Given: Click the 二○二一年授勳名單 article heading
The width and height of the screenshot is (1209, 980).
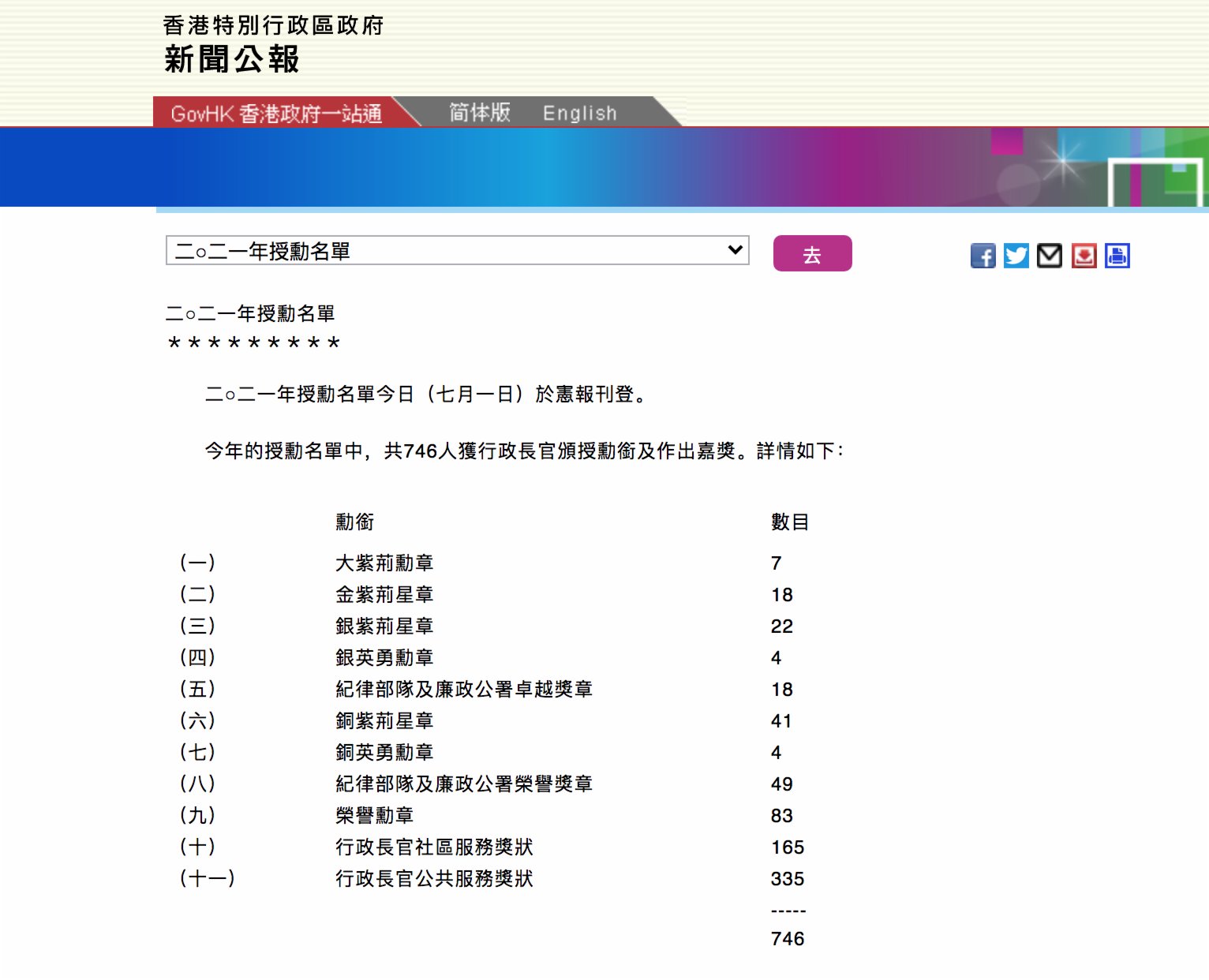Looking at the screenshot, I should (250, 313).
